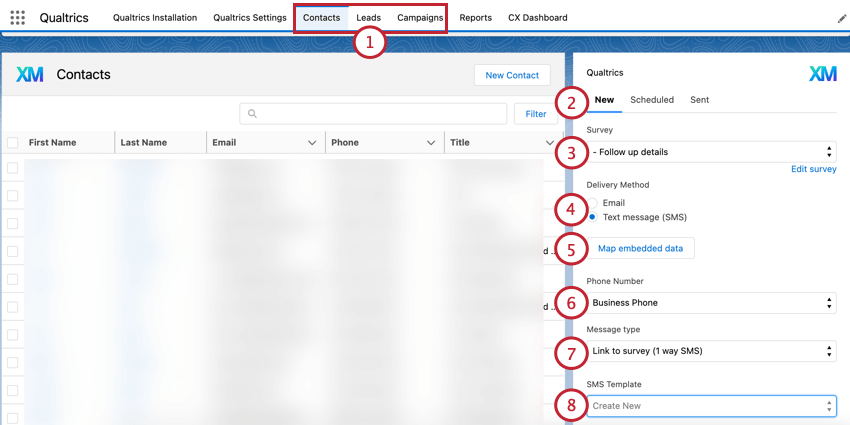Open the Phone Number field dropdown

click(711, 302)
